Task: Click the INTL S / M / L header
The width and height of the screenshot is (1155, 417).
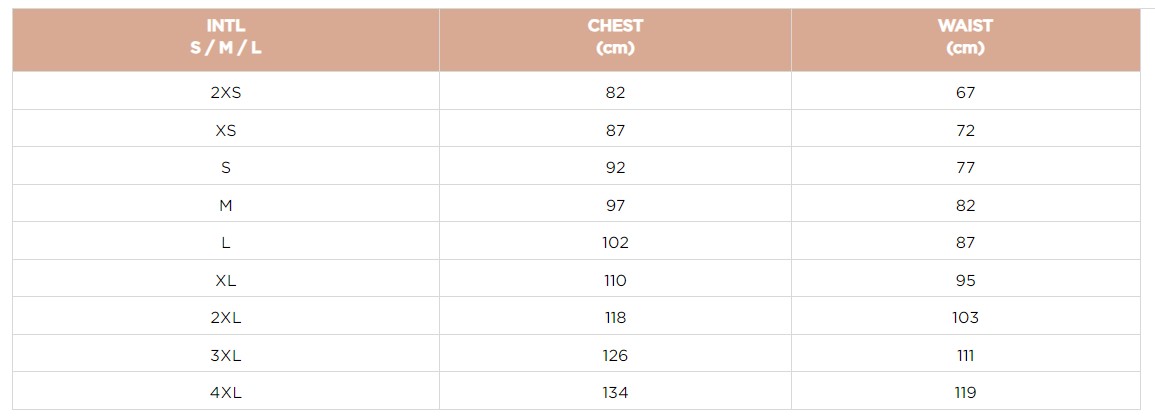Action: click(x=226, y=37)
